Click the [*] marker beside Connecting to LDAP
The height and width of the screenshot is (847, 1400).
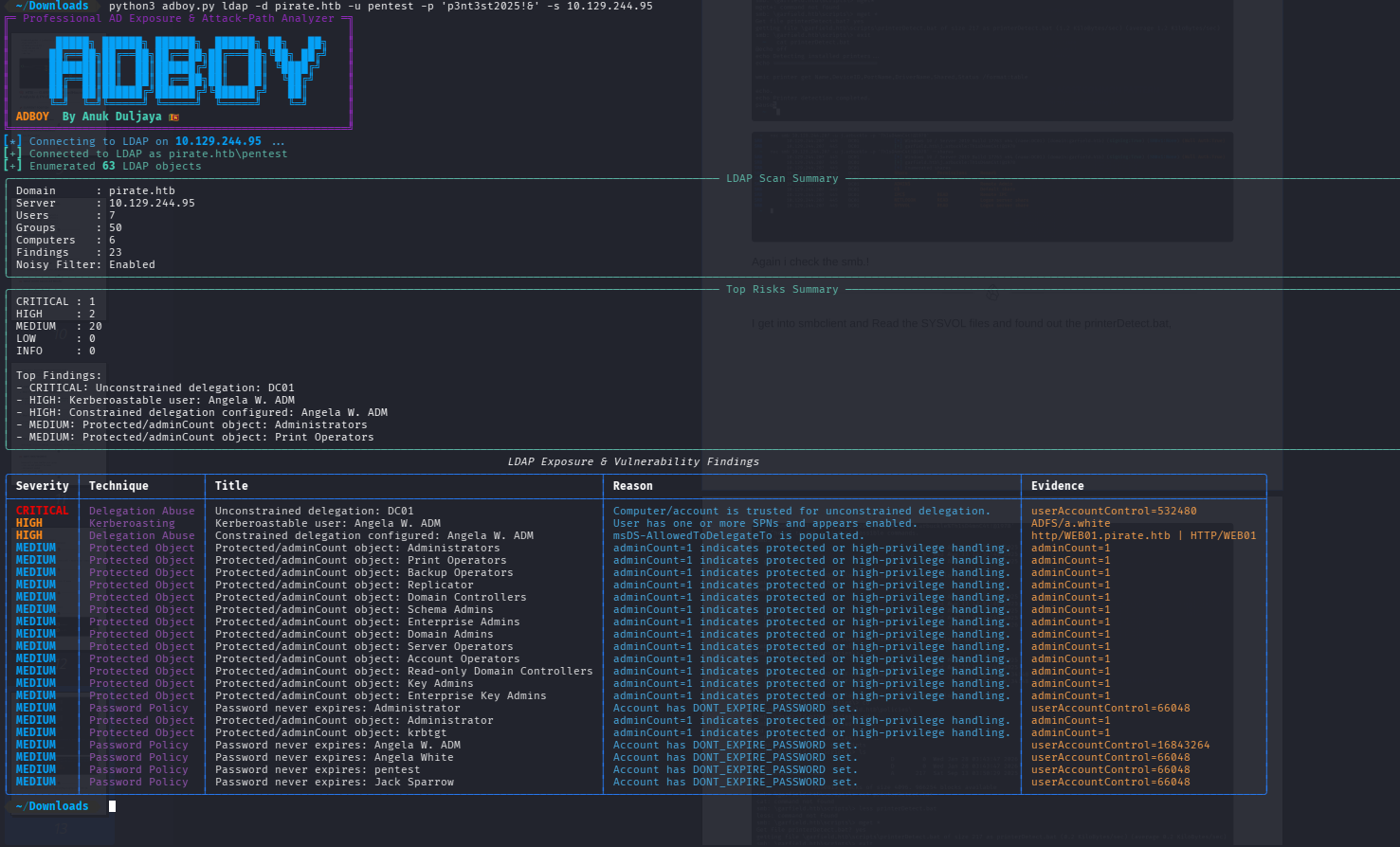(x=12, y=141)
